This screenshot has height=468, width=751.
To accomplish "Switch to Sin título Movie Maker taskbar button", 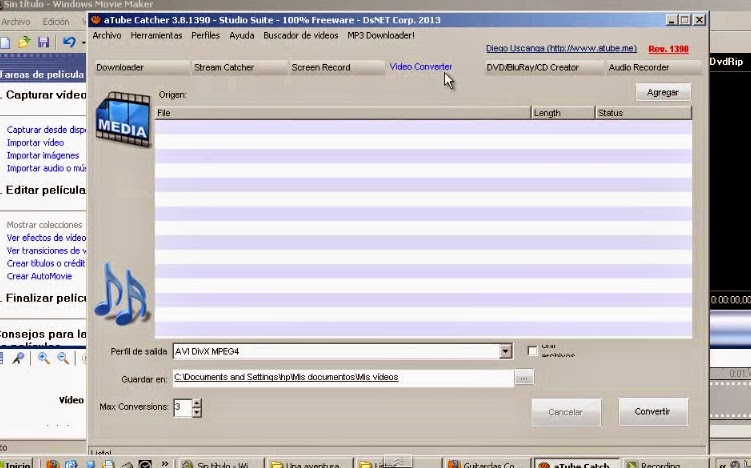I will (219, 464).
